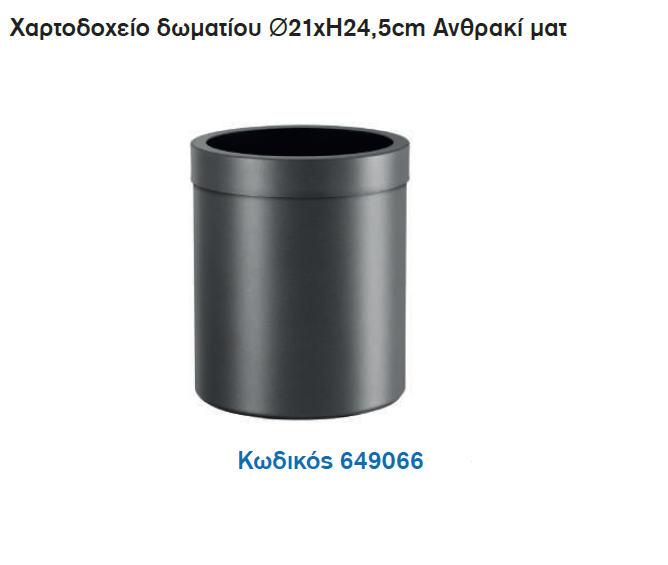Click the word ματ in the title
The height and width of the screenshot is (565, 668).
click(x=549, y=30)
